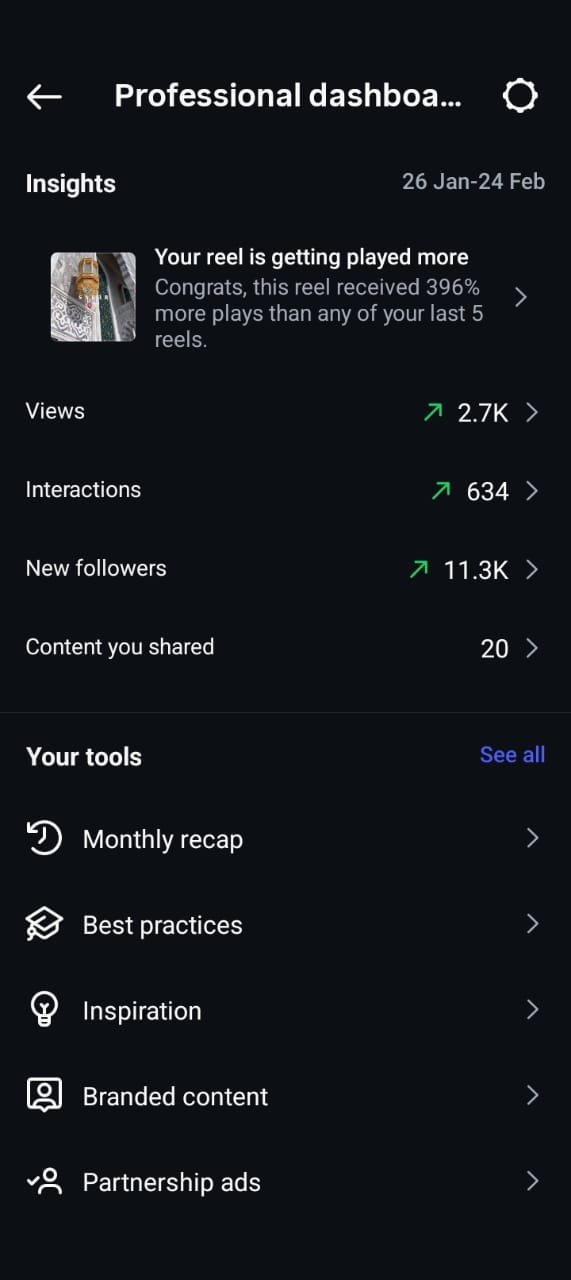571x1280 pixels.
Task: Expand the New followers 11.3K chevron
Action: pyautogui.click(x=532, y=569)
